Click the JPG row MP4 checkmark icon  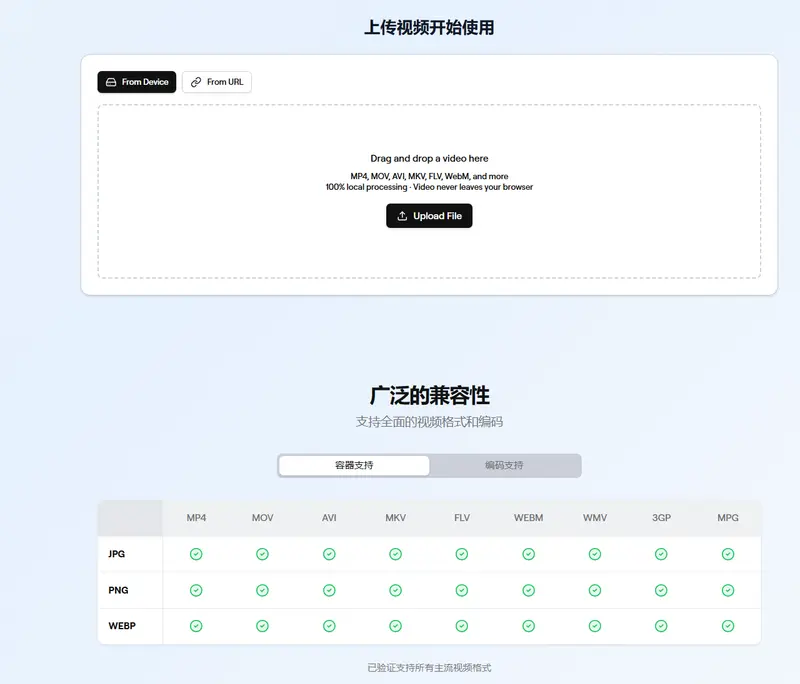[x=196, y=554]
